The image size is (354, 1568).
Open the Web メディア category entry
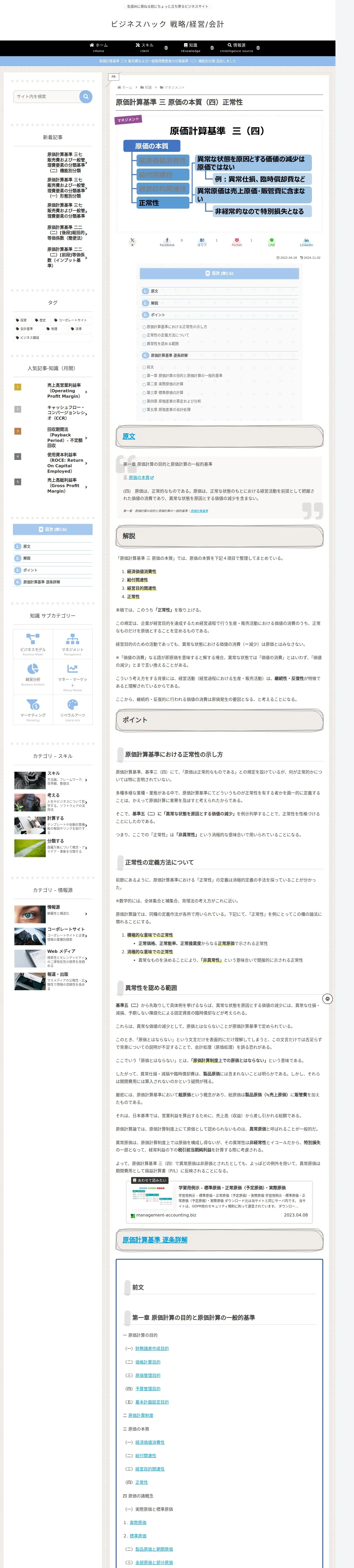pos(53,959)
